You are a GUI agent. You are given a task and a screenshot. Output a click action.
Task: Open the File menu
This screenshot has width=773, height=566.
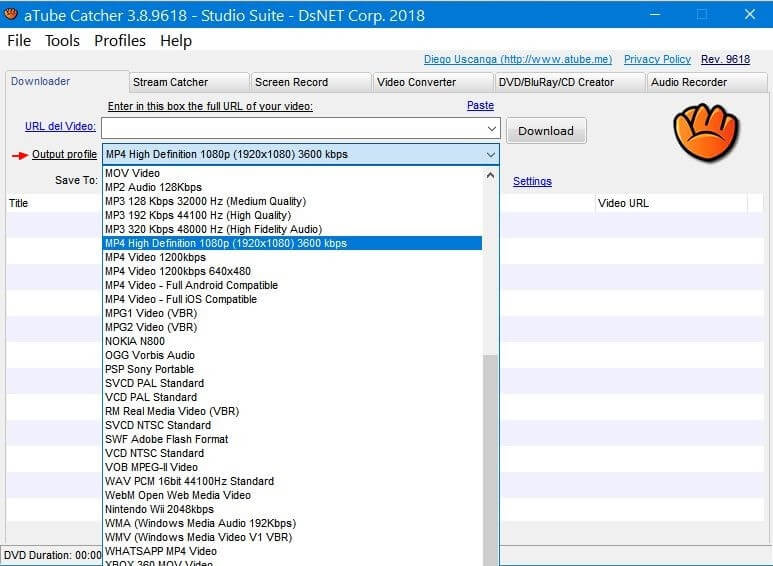point(19,40)
